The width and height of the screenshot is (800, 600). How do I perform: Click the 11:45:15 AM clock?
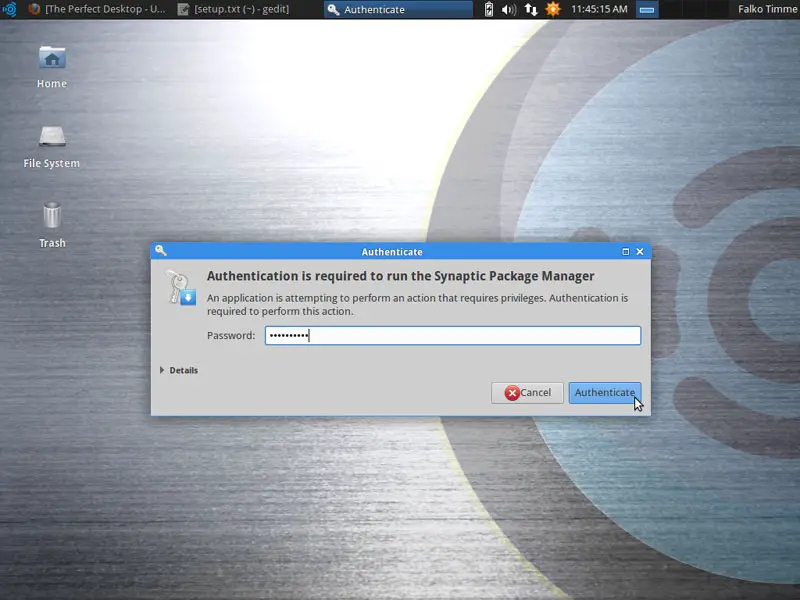click(x=599, y=9)
